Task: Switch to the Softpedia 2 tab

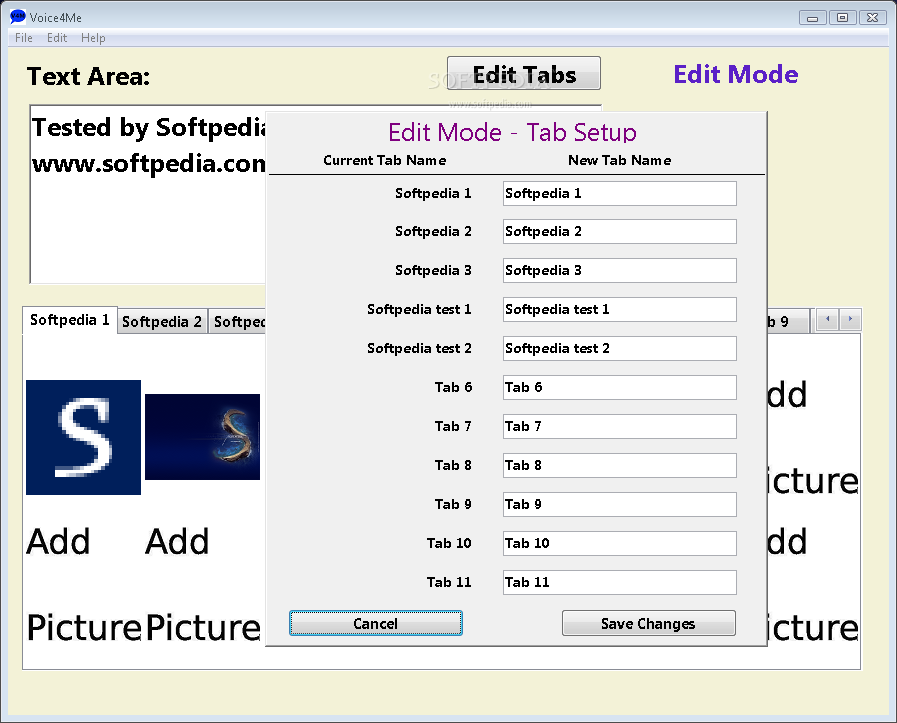Action: (x=162, y=321)
